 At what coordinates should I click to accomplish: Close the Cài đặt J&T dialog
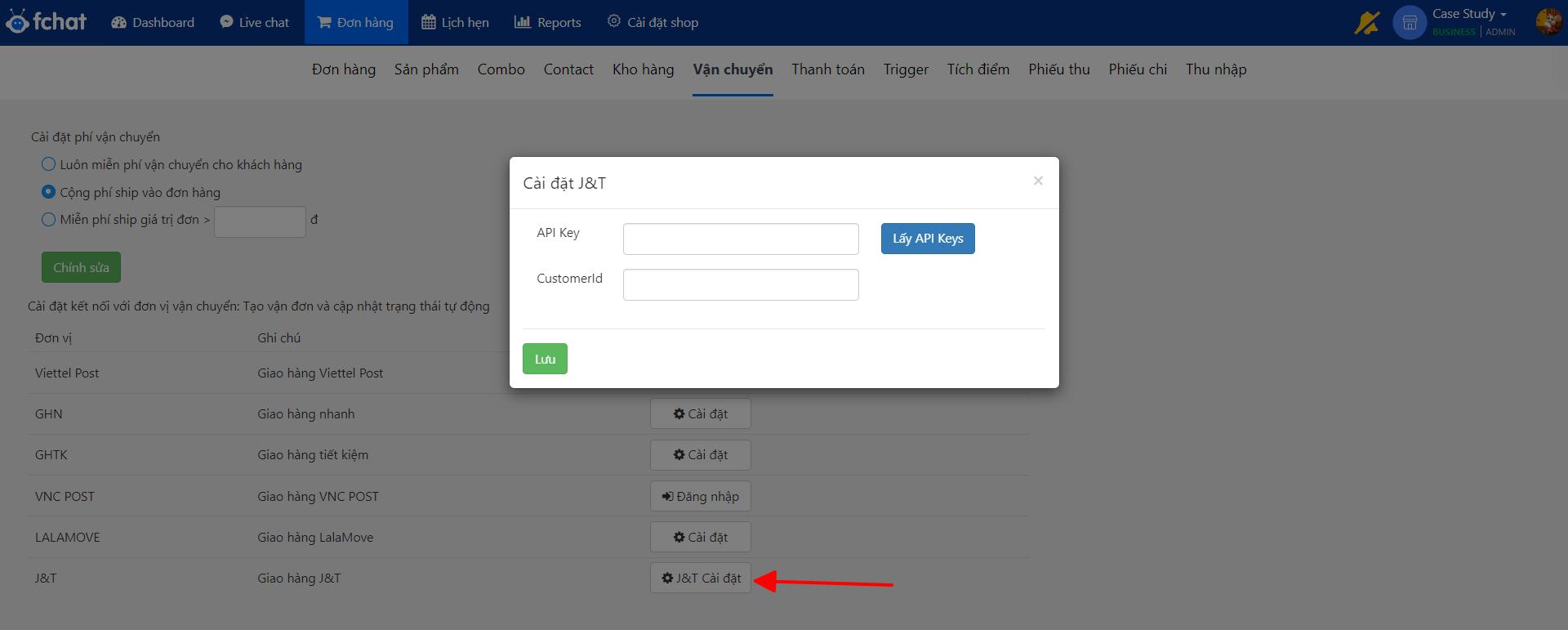(1038, 181)
